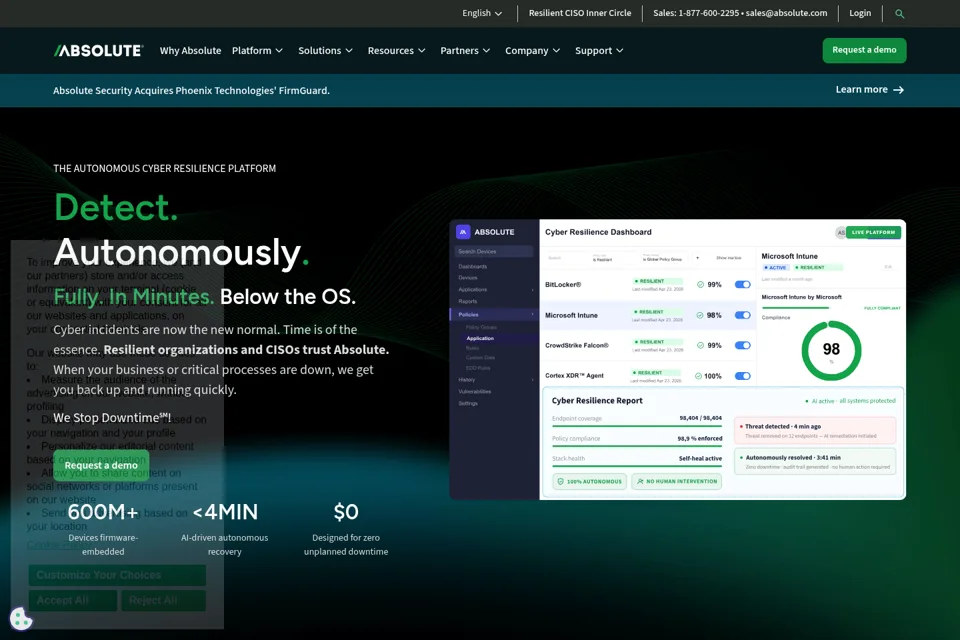Viewport: 960px width, 640px height.
Task: Click the Search Devices field in dashboard
Action: (494, 252)
